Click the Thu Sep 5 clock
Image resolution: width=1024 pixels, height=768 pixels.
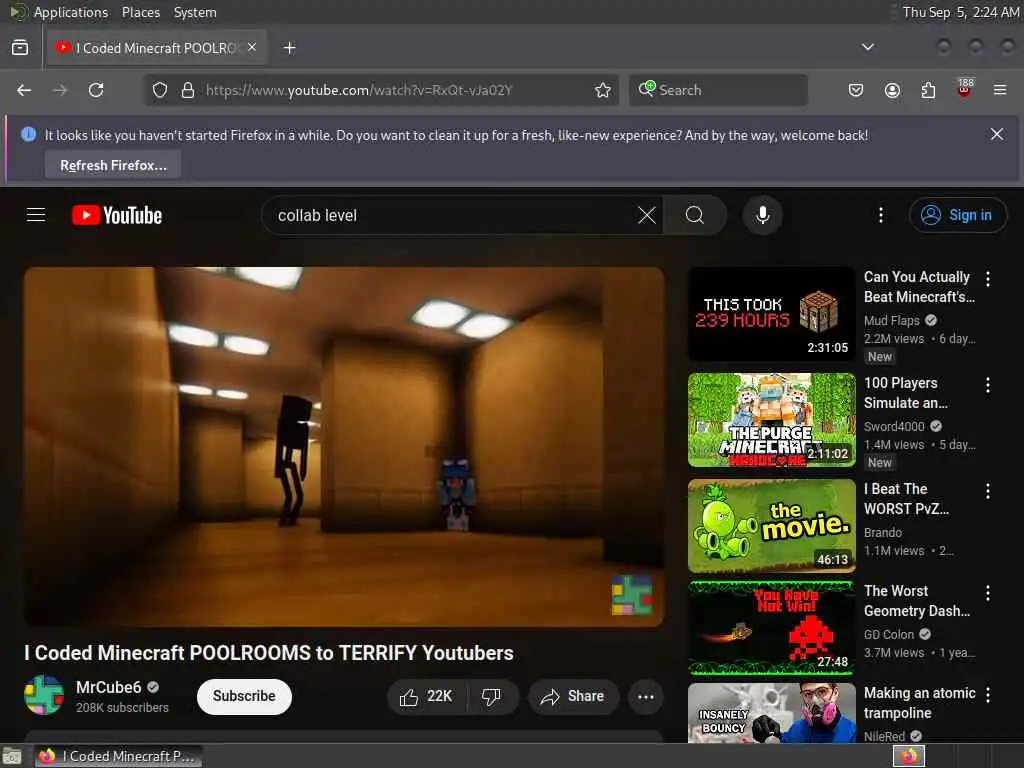pos(960,12)
